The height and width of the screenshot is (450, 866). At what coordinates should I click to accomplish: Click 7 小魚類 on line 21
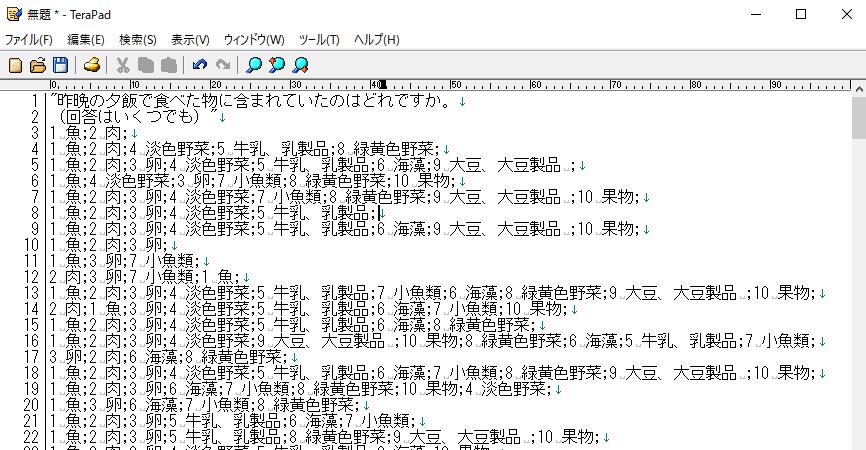(x=377, y=421)
